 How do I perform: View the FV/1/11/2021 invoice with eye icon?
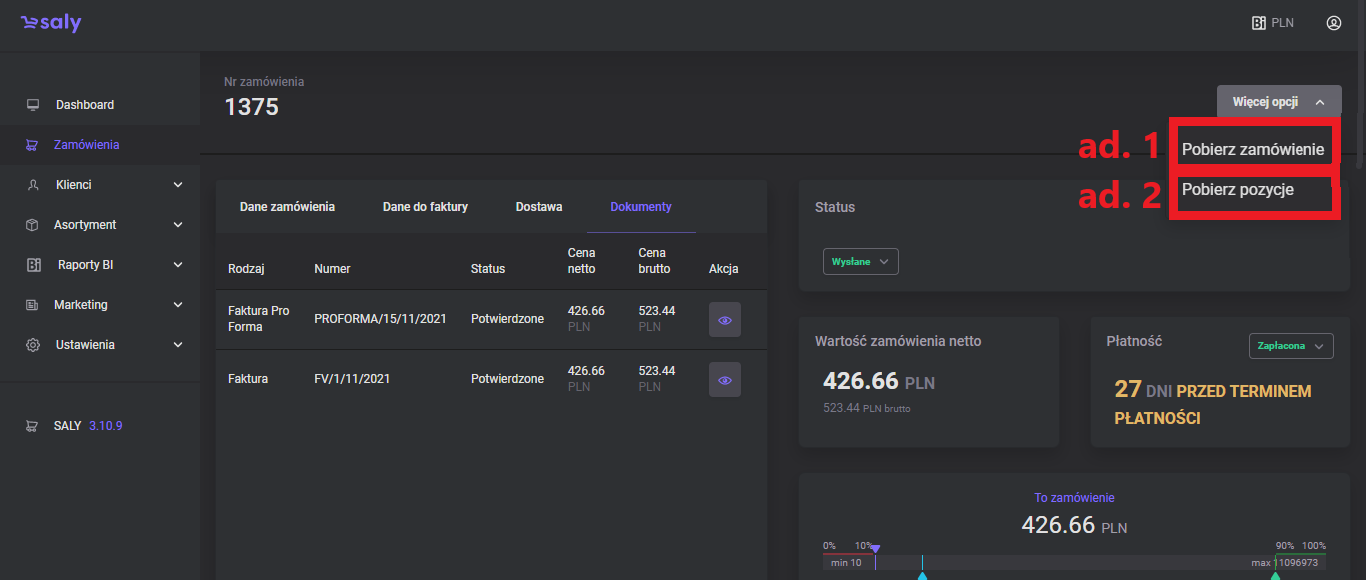point(725,380)
